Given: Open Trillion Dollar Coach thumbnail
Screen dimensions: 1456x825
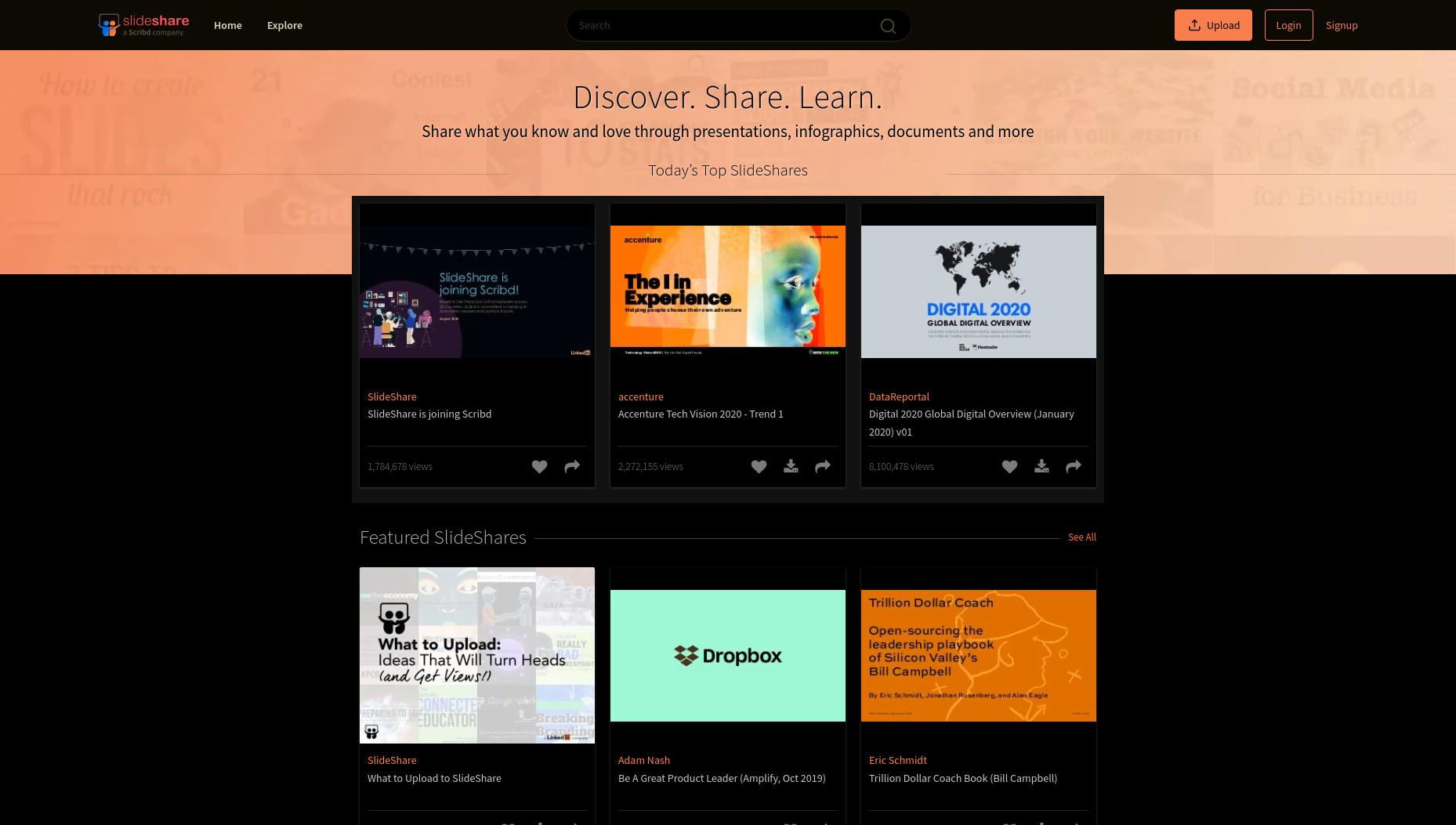Looking at the screenshot, I should click(979, 656).
